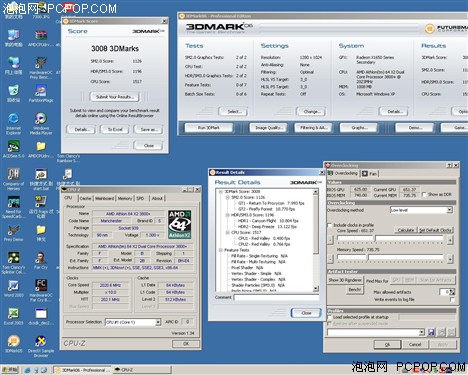
Task: Collapse the CPU Score: 1517 tree node
Action: [x=227, y=232]
